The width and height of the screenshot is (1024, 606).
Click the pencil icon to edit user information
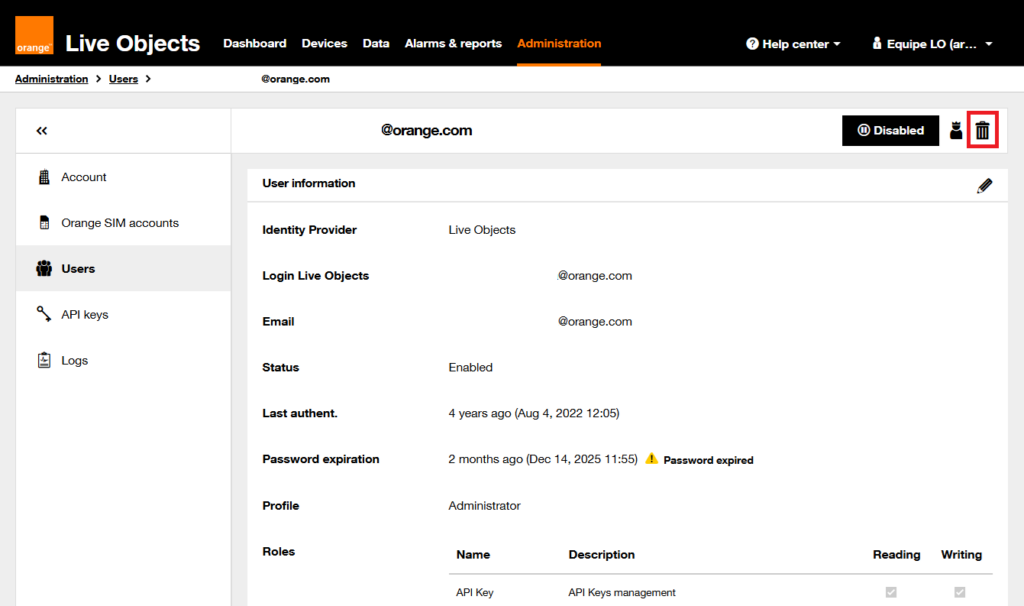tap(984, 185)
